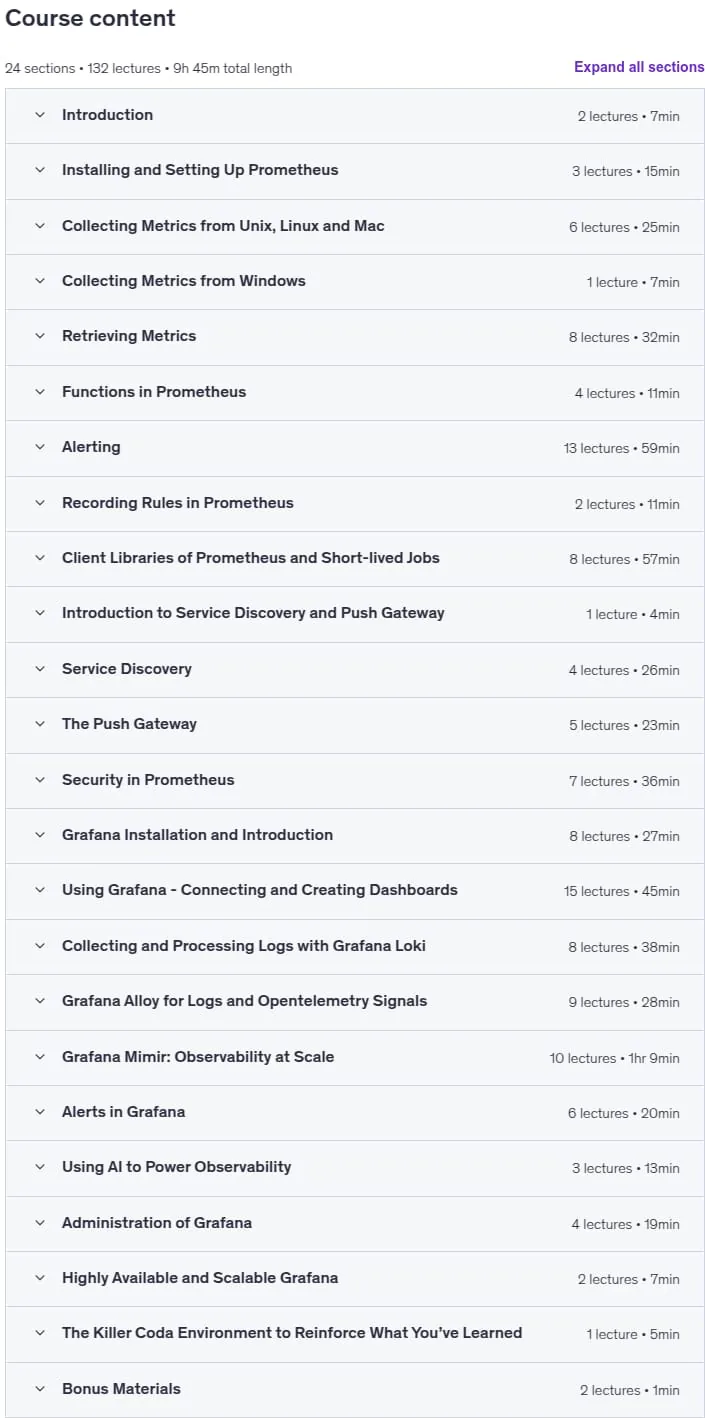This screenshot has width=705, height=1418.
Task: Expand all sections of the course
Action: coord(639,67)
